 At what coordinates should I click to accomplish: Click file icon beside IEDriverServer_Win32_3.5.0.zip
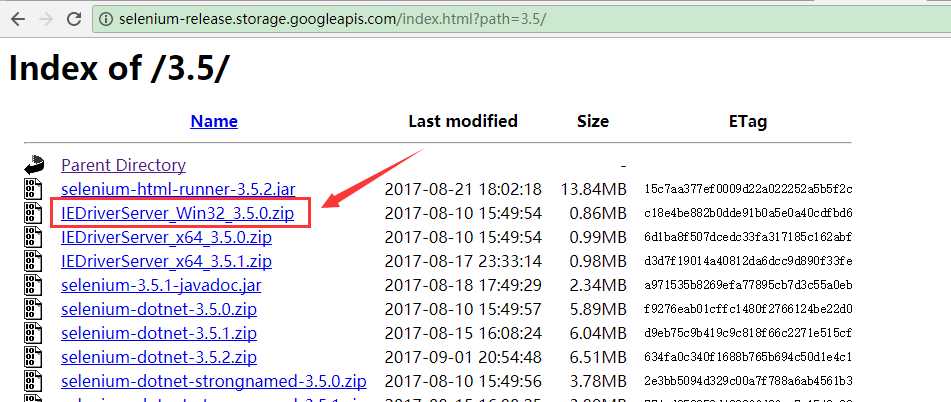pyautogui.click(x=33, y=213)
